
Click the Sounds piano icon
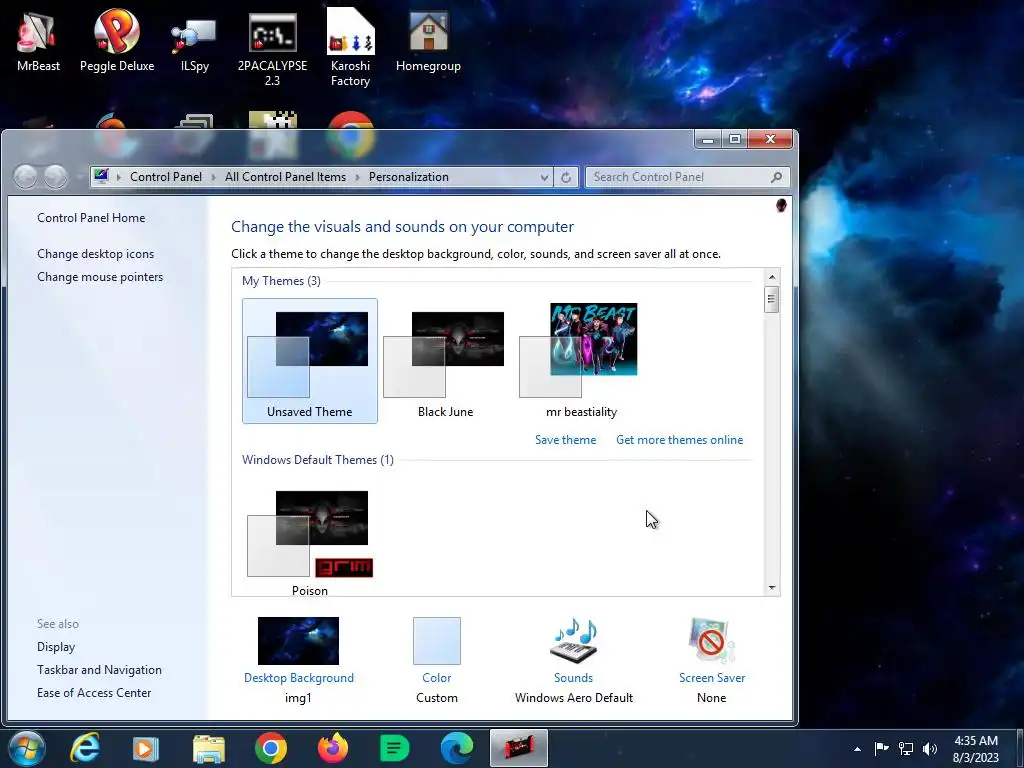pyautogui.click(x=573, y=641)
